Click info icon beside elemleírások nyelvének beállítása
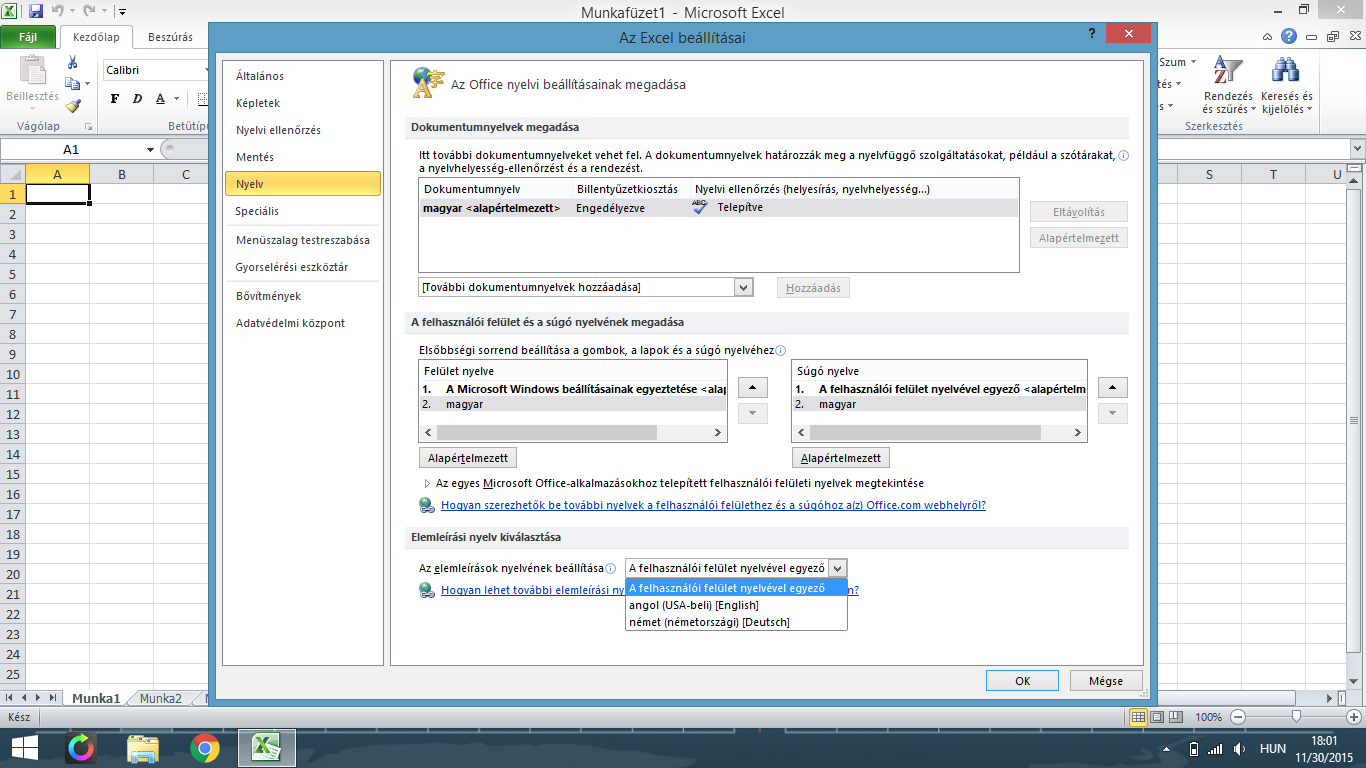1366x768 pixels. pos(610,568)
